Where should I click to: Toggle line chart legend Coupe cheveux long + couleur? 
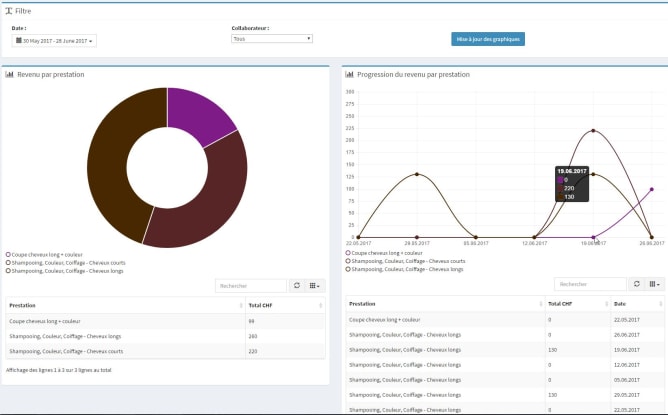click(x=384, y=253)
